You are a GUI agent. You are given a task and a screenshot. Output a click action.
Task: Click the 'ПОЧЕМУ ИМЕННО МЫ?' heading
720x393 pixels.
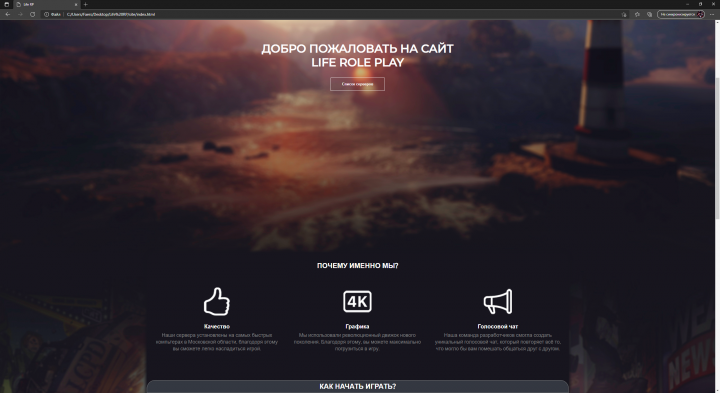[x=358, y=265]
